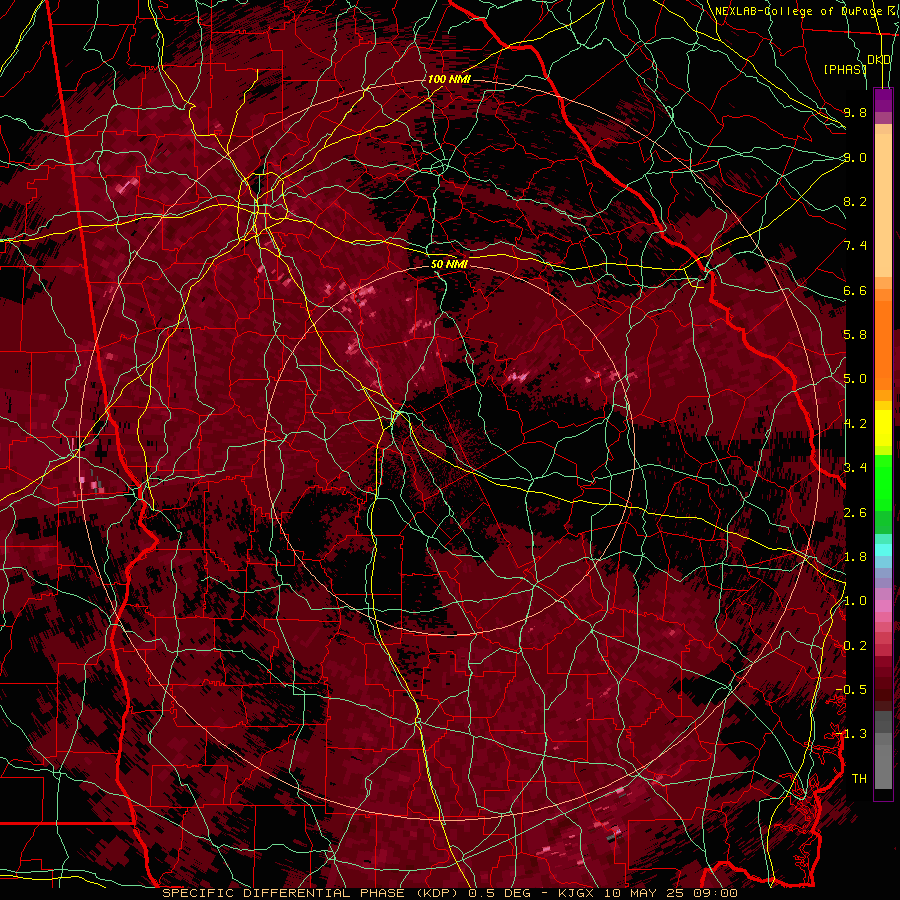Click the 50 NMI range ring label

click(x=449, y=264)
